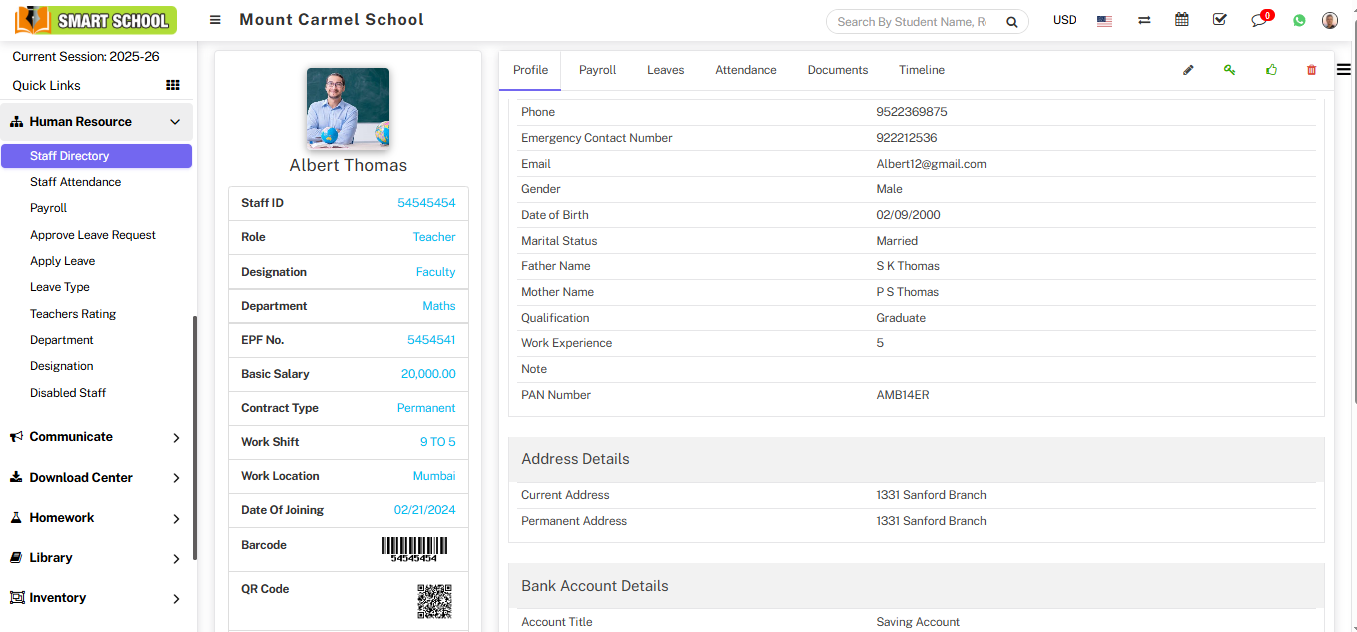The image size is (1357, 632).
Task: Open the calendar icon in header
Action: 1182,20
